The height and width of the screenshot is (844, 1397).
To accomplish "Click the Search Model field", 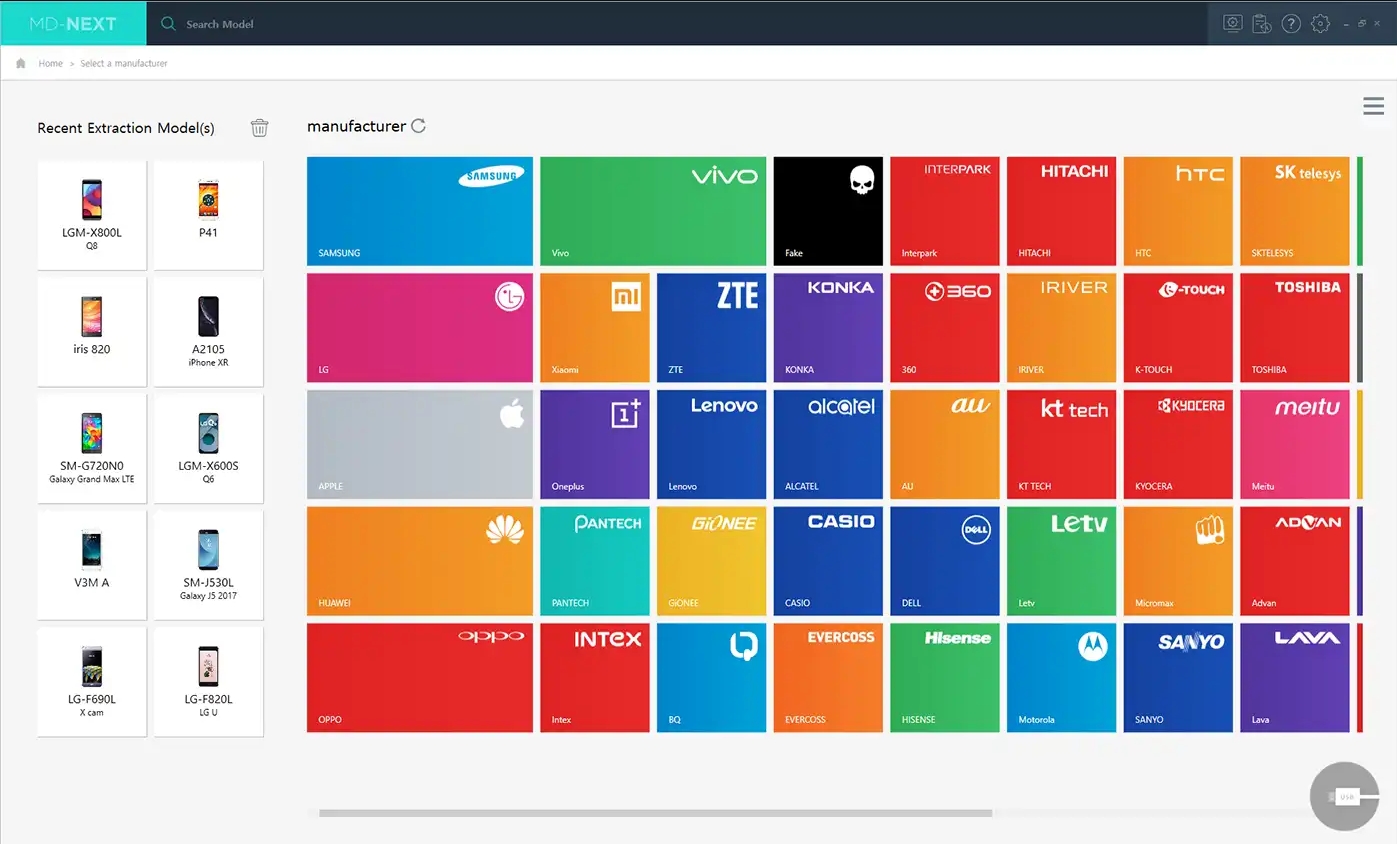I will pyautogui.click(x=677, y=24).
